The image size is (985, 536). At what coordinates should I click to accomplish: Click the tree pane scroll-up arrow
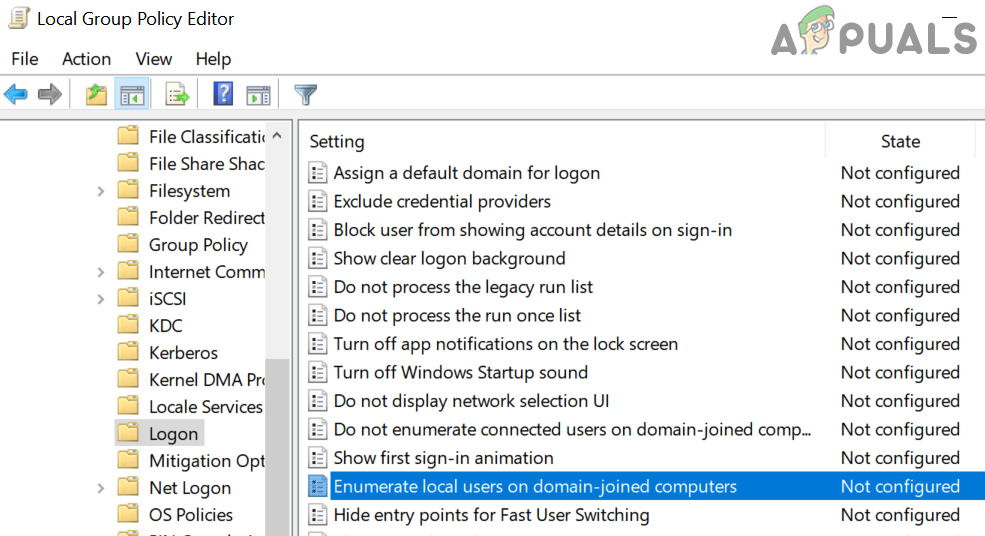(277, 136)
